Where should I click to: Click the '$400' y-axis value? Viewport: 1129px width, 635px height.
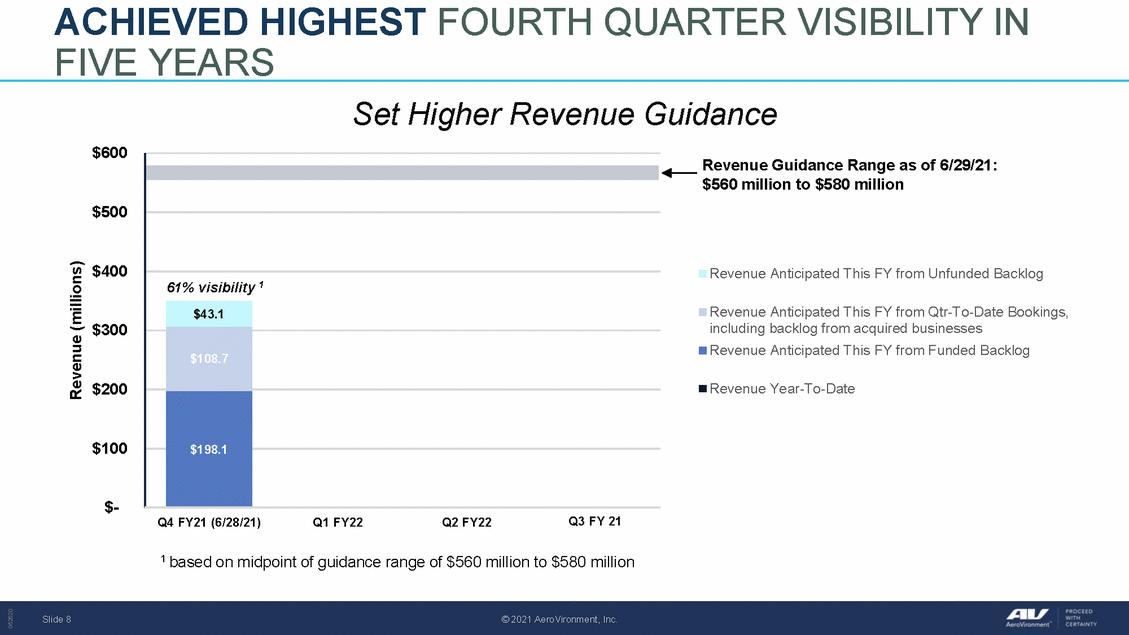[109, 271]
